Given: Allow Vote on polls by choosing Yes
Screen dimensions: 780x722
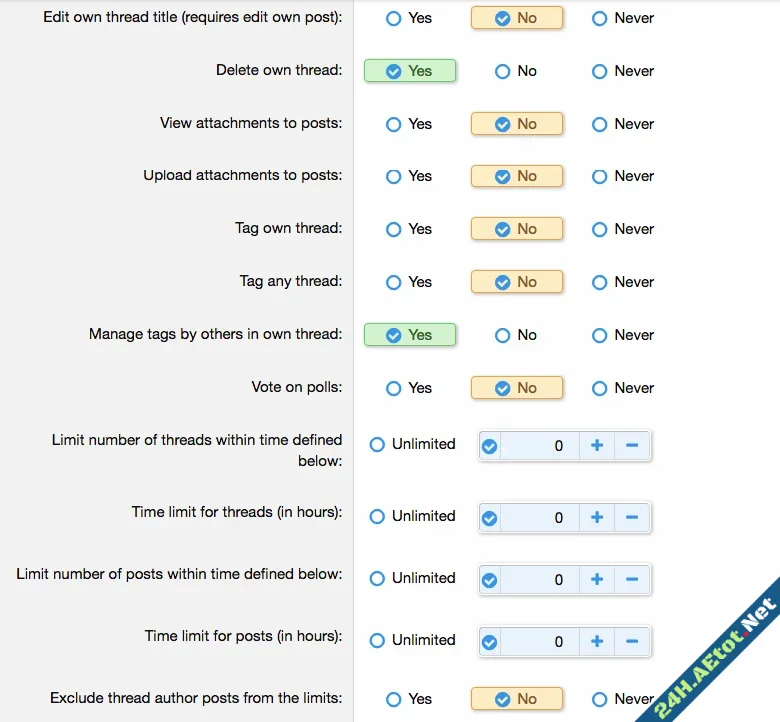Looking at the screenshot, I should [x=394, y=388].
